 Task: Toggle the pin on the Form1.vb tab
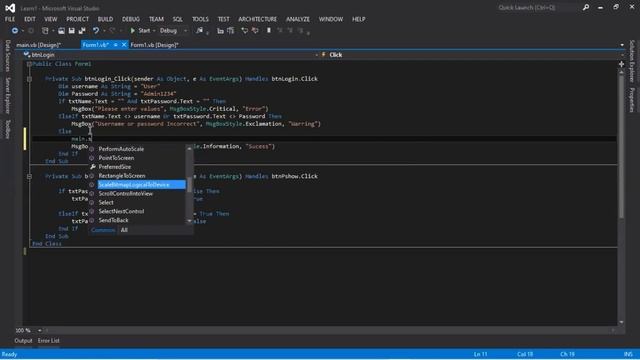click(x=116, y=45)
